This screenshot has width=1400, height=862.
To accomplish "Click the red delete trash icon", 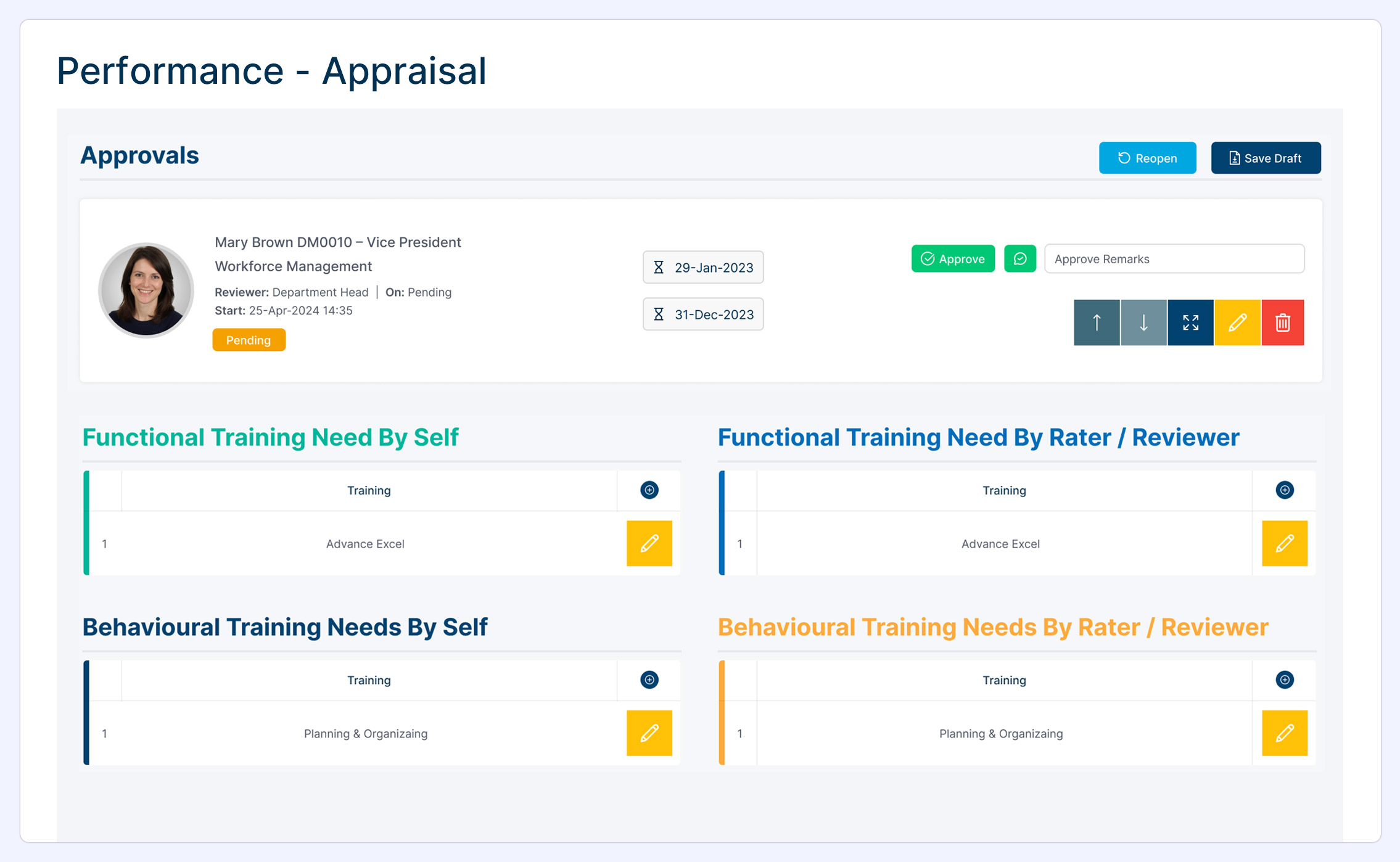I will point(1283,322).
